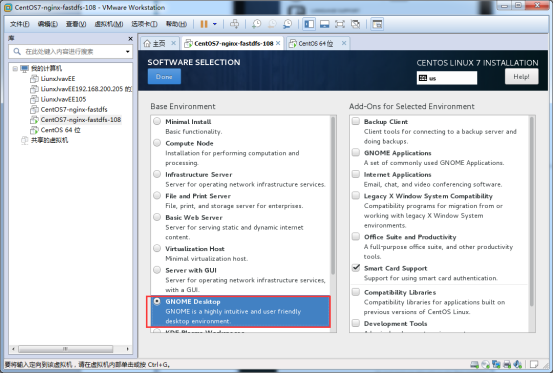Select LiunxJvavEE105 in the library tree
Viewport: 553px width, 373px height.
coord(63,99)
